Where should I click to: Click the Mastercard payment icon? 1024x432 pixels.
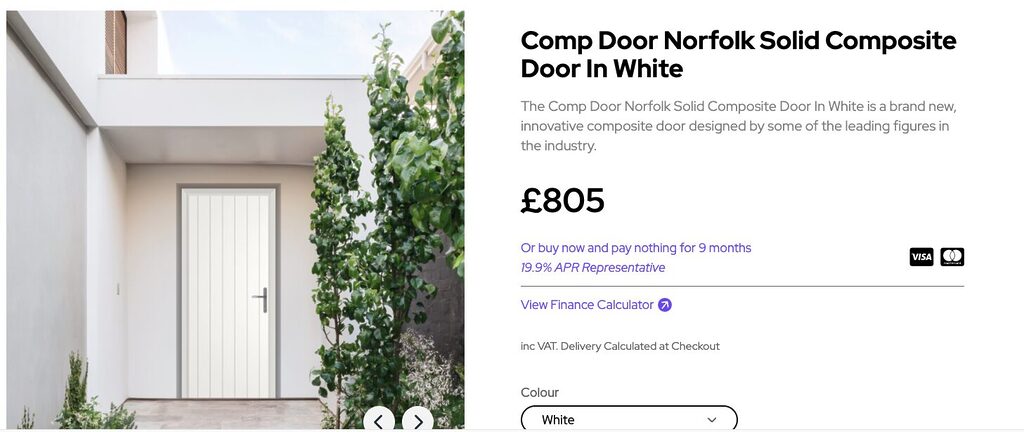(x=952, y=257)
